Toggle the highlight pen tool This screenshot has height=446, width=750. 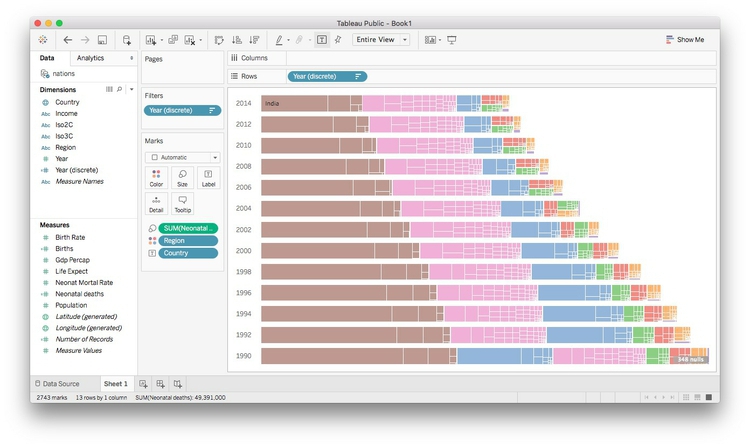[280, 40]
